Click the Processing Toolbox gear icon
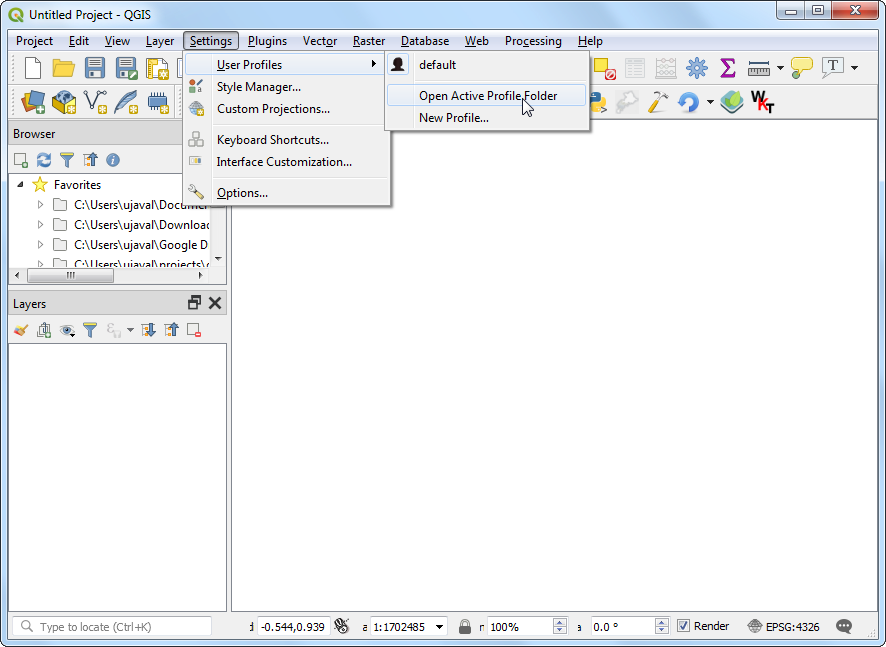This screenshot has width=886, height=647. coord(697,68)
